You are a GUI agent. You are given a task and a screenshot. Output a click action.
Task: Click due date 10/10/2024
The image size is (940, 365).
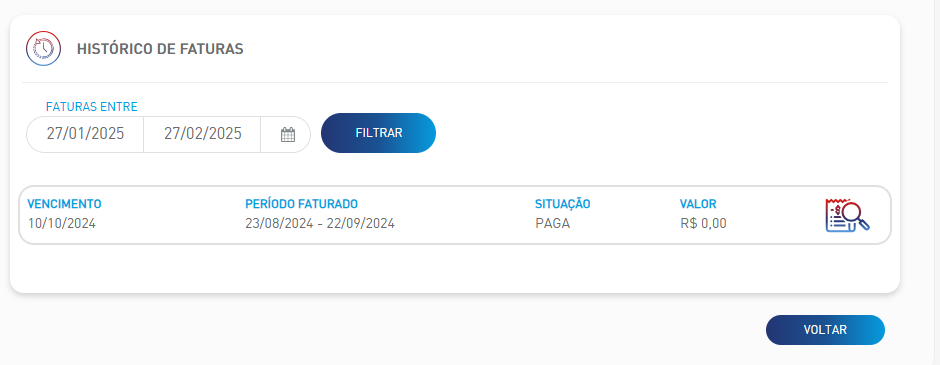coord(62,224)
